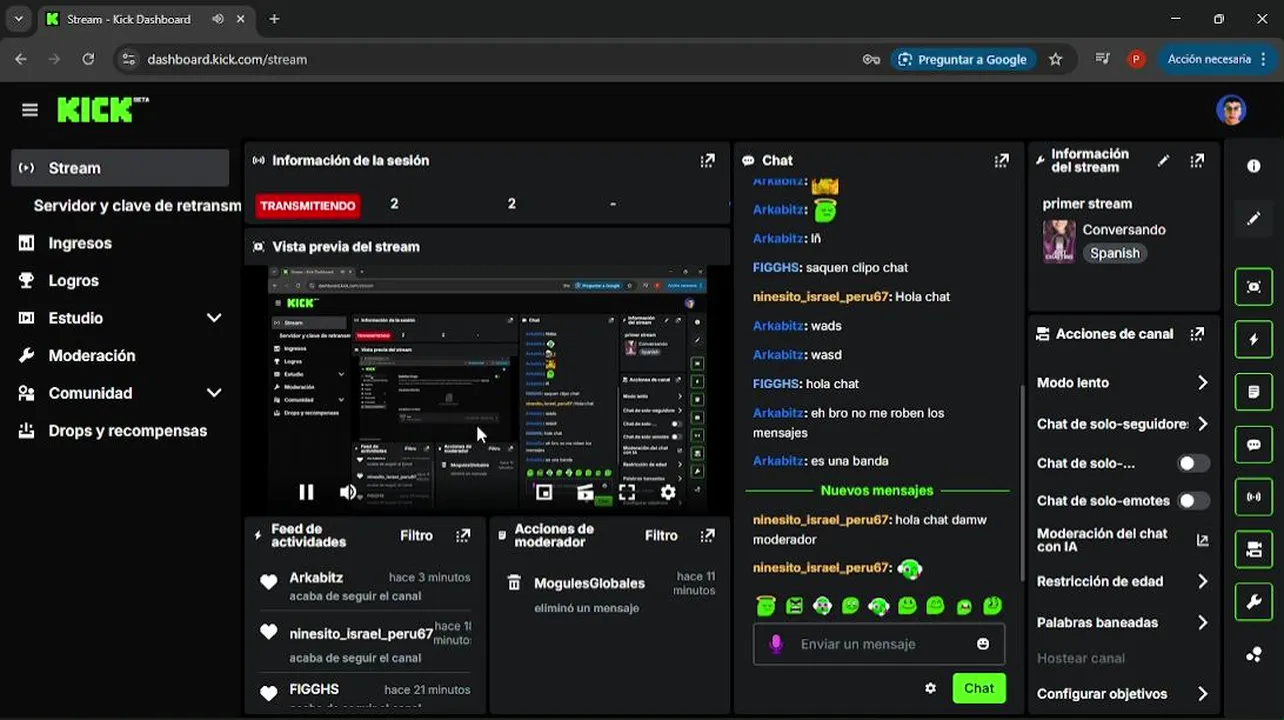Toggle the stream preview widget icon in the right sidebar

pyautogui.click(x=1254, y=287)
